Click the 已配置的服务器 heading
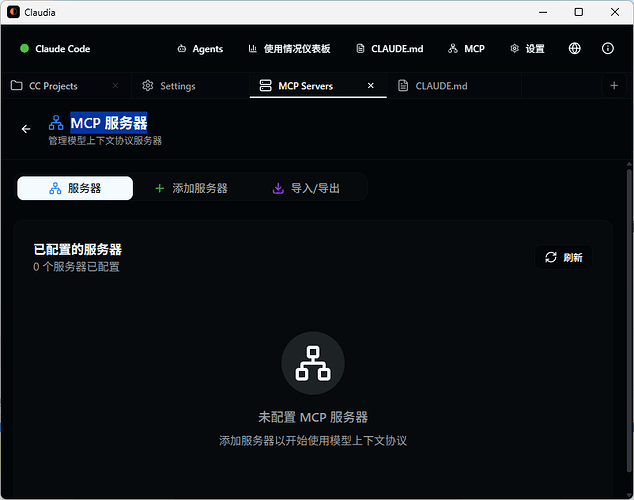Viewport: 634px width, 500px height. pos(78,249)
